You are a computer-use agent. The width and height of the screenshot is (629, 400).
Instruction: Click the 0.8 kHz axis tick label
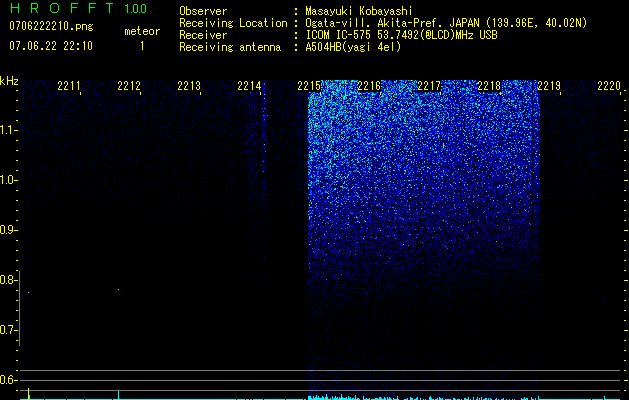(7, 280)
